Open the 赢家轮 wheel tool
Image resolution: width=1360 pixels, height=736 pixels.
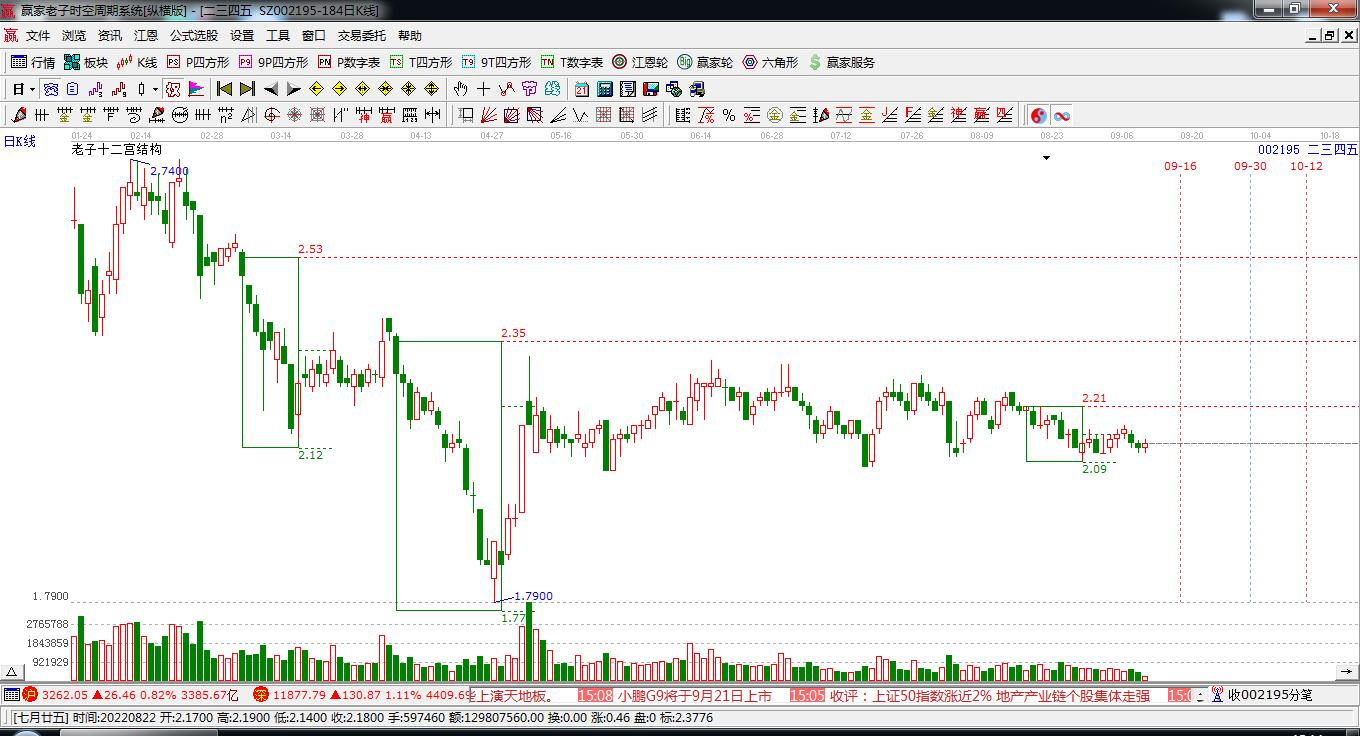[705, 62]
